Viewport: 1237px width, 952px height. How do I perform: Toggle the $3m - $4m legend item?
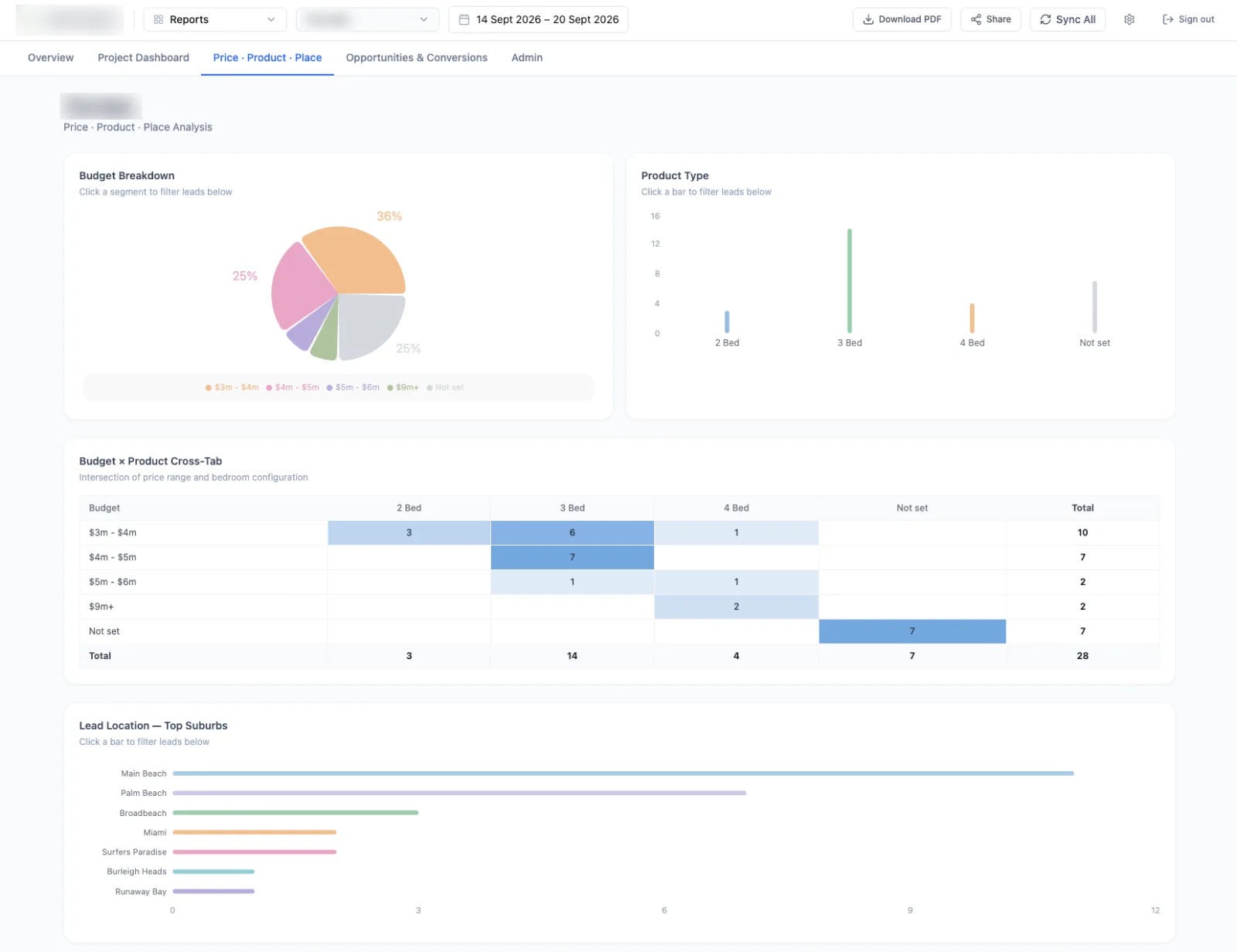pyautogui.click(x=232, y=387)
